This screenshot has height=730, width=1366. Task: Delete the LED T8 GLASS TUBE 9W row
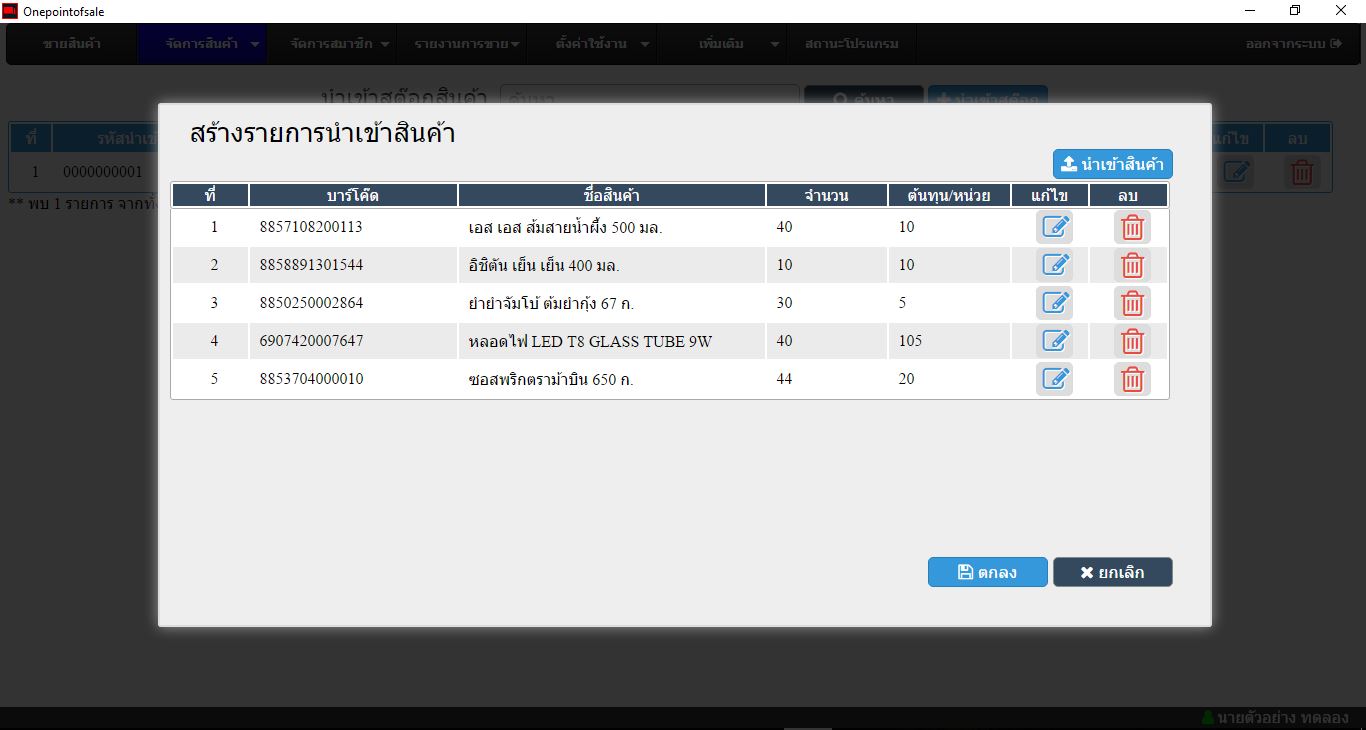click(x=1132, y=341)
